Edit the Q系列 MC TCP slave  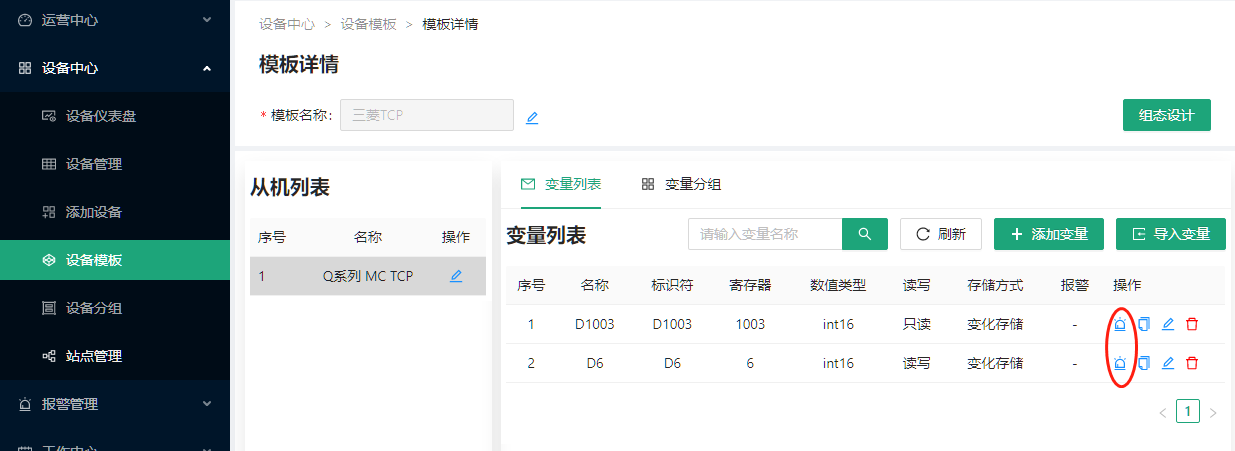456,276
